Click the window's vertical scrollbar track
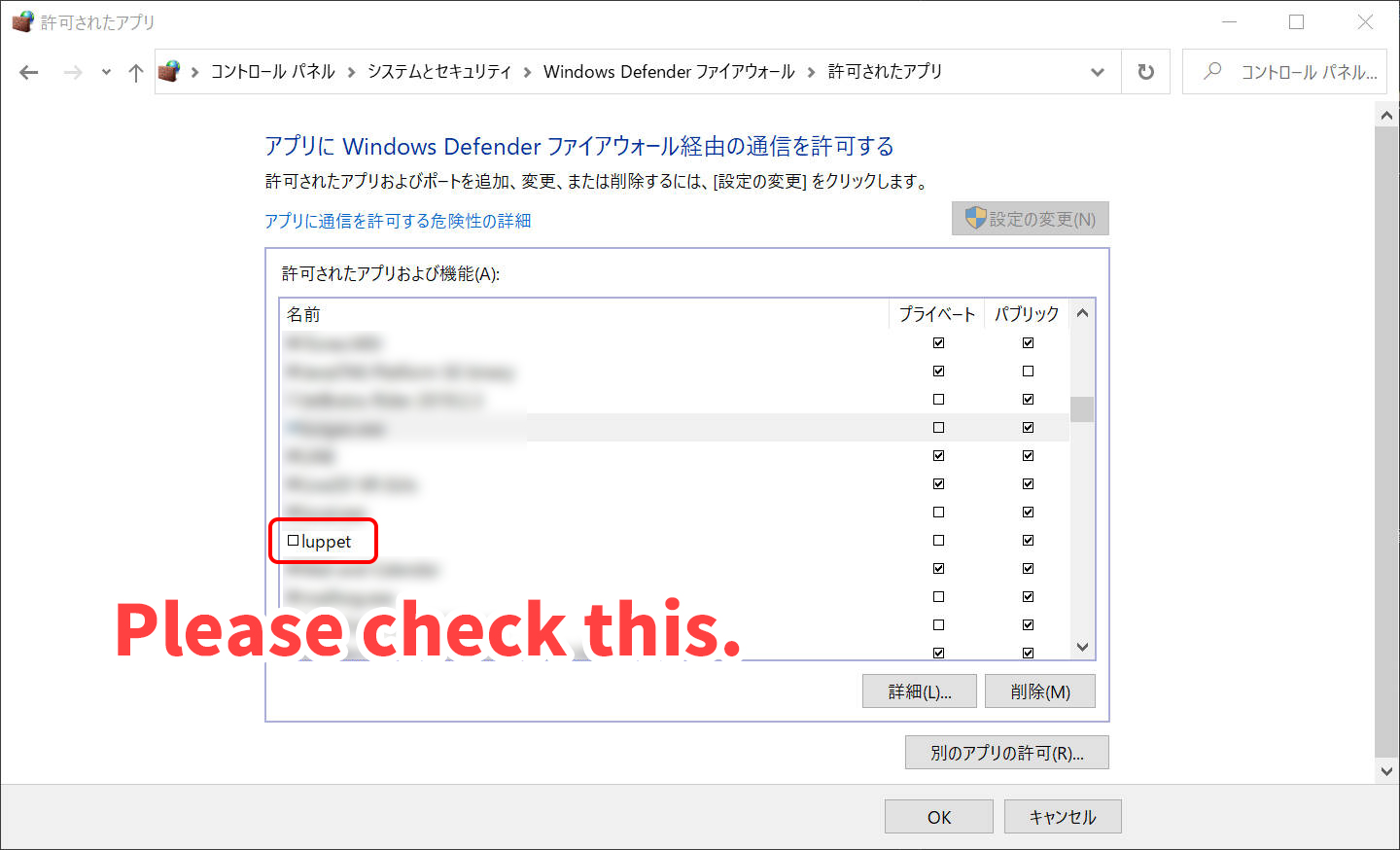1400x850 pixels. 1386,443
